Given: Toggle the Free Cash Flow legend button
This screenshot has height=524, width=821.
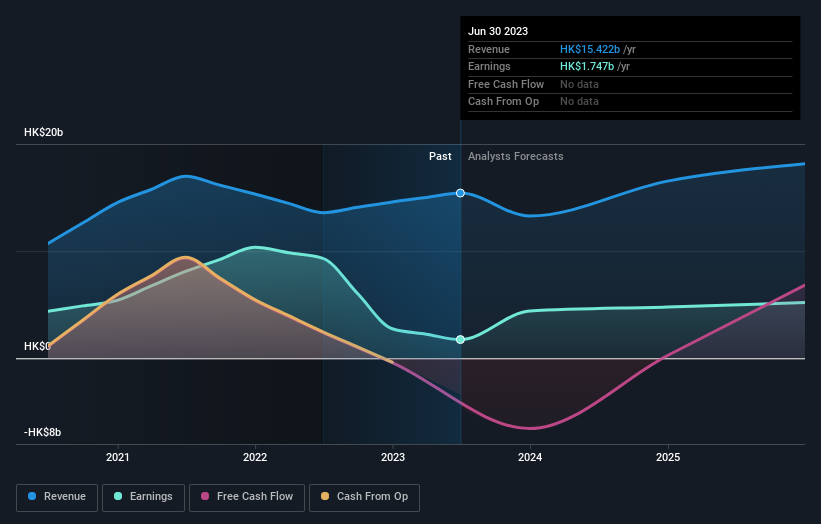Looking at the screenshot, I should pos(247,497).
